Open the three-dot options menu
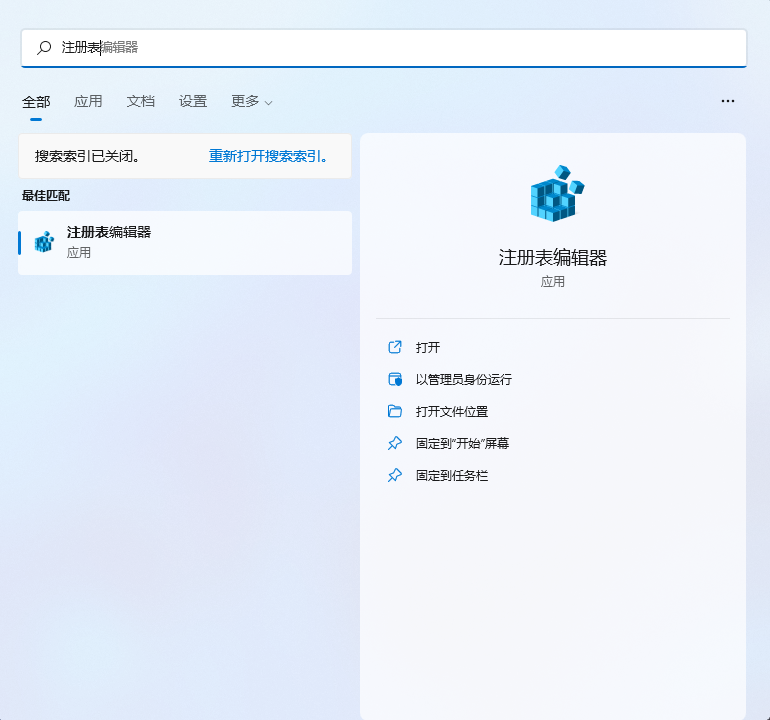 [x=728, y=101]
